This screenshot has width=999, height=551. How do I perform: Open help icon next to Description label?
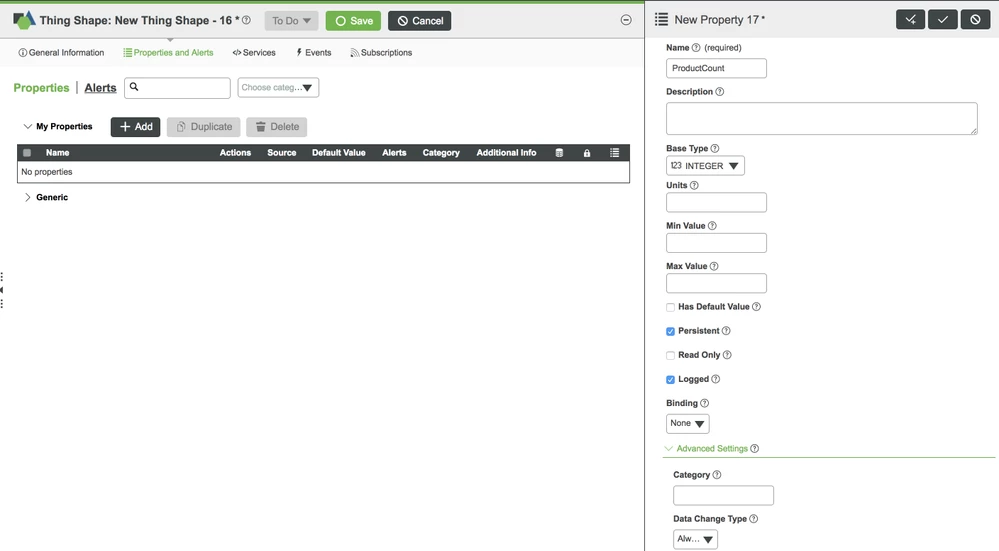719,92
